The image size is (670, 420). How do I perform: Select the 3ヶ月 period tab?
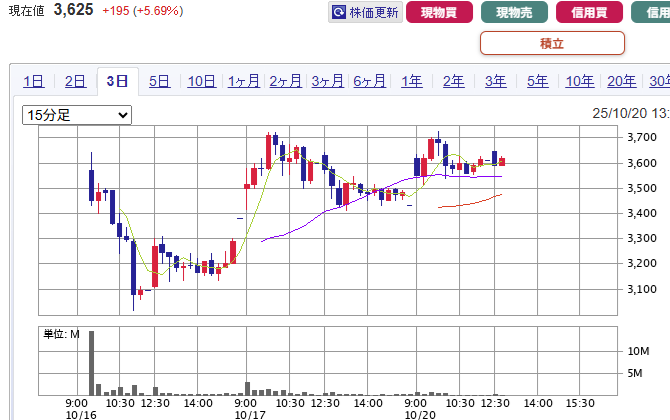coord(328,82)
